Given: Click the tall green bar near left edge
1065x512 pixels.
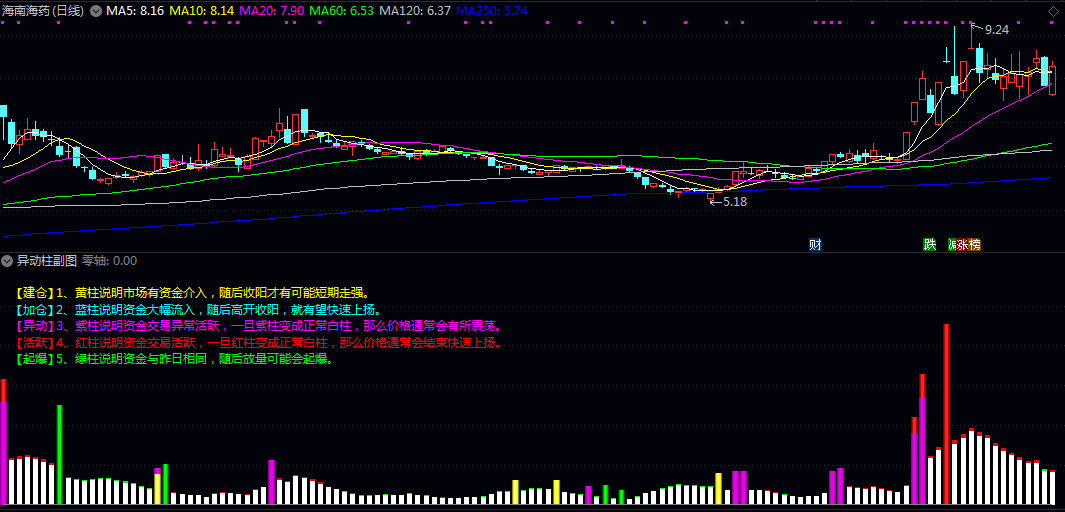Looking at the screenshot, I should (59, 454).
